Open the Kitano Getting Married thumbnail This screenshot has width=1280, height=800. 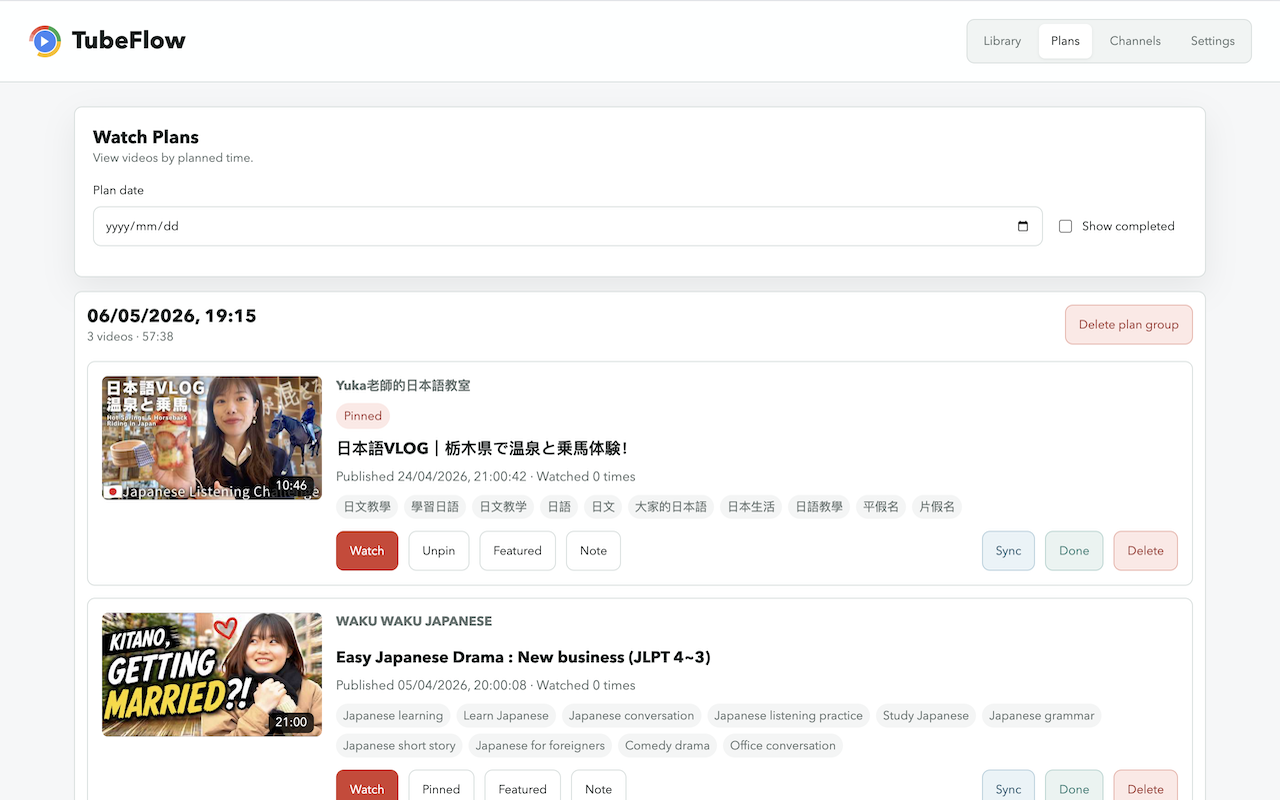pyautogui.click(x=212, y=674)
